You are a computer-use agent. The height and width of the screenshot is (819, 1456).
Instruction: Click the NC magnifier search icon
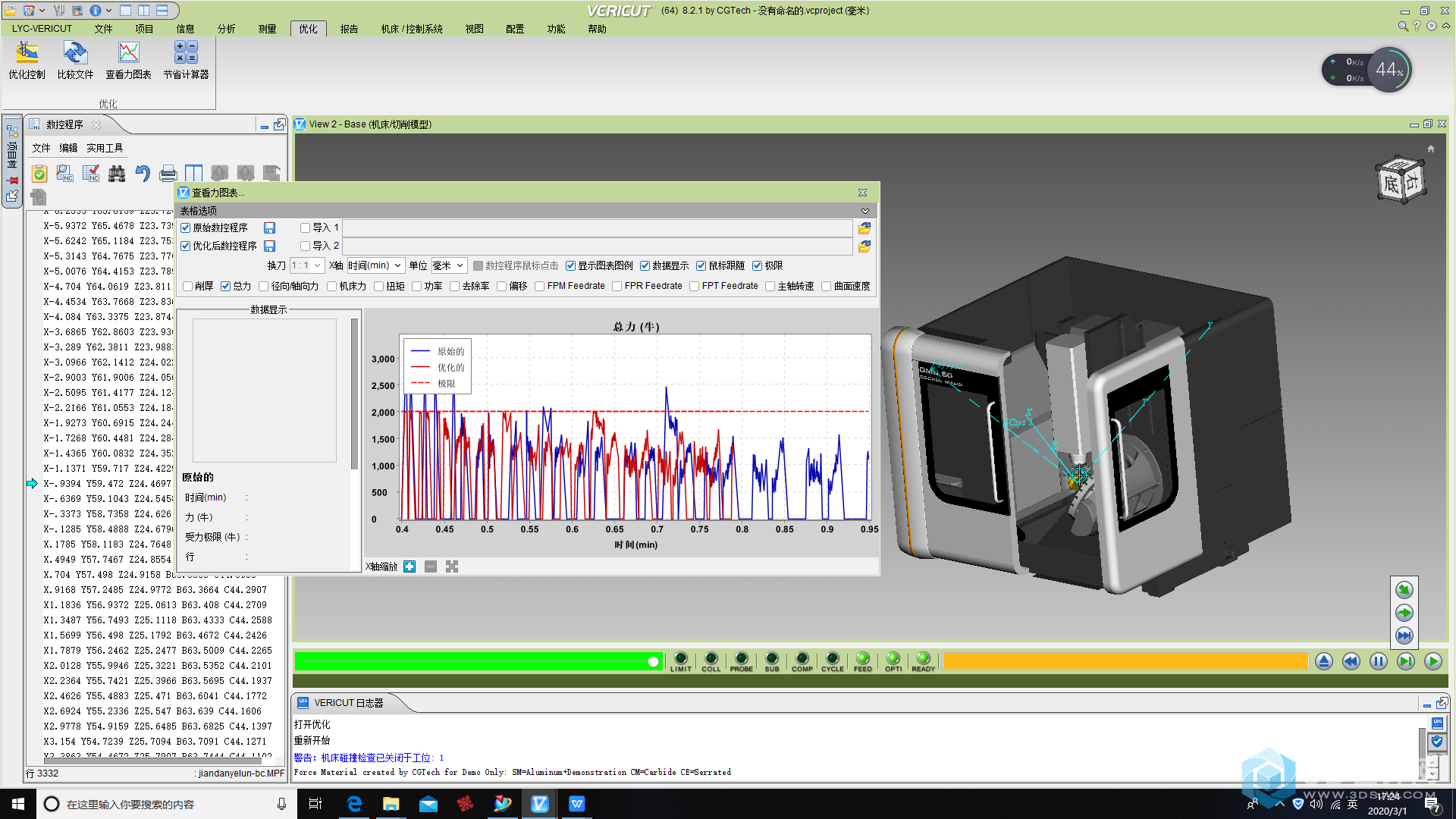click(x=65, y=174)
